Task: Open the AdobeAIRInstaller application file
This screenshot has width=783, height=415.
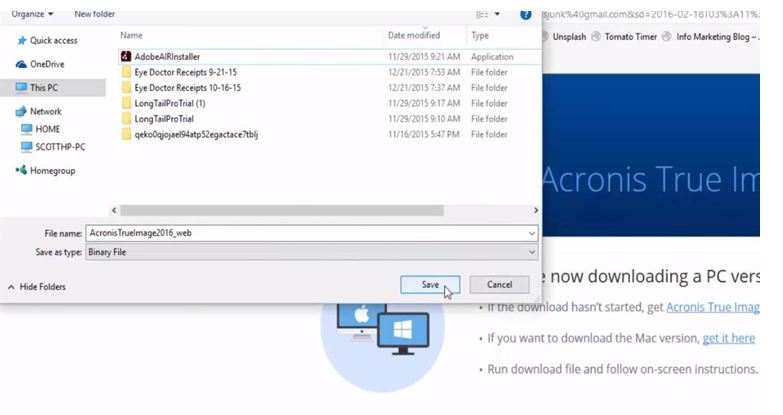Action: point(166,57)
